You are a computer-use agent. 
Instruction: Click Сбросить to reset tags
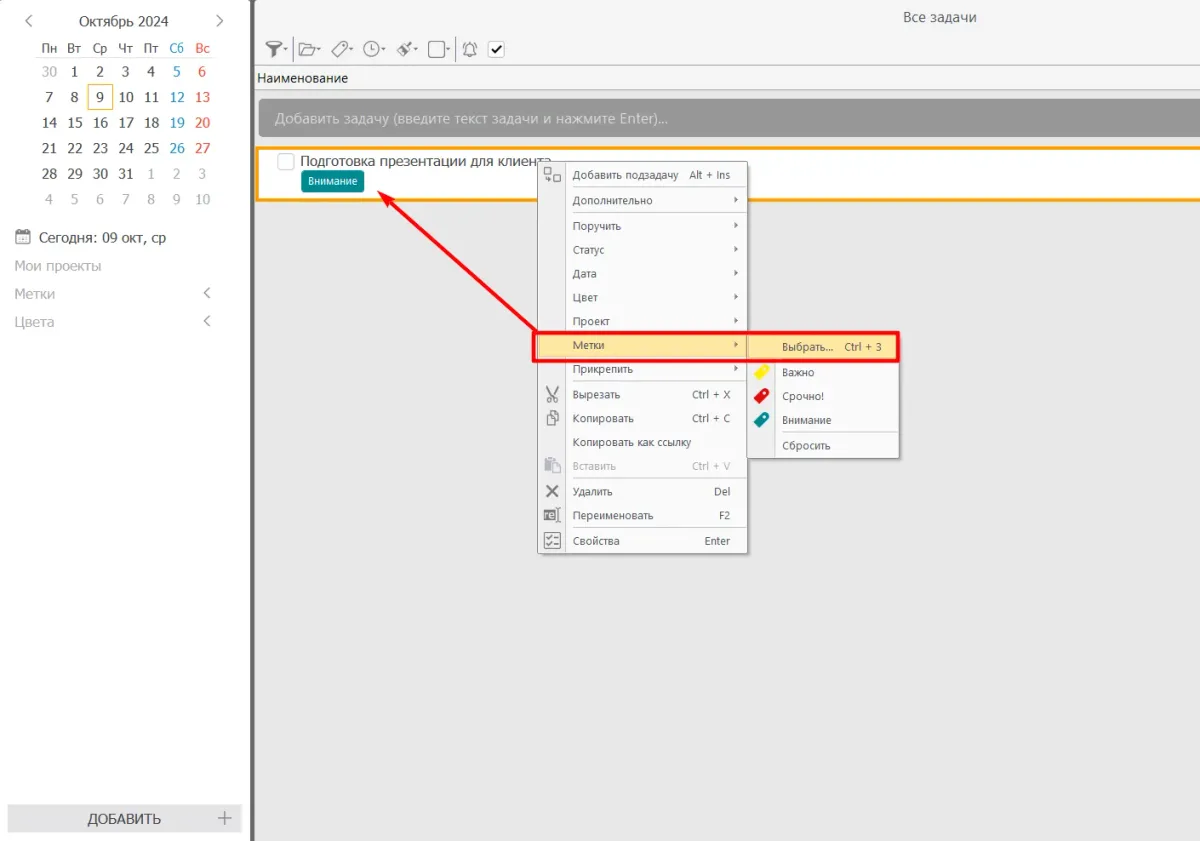pos(806,445)
